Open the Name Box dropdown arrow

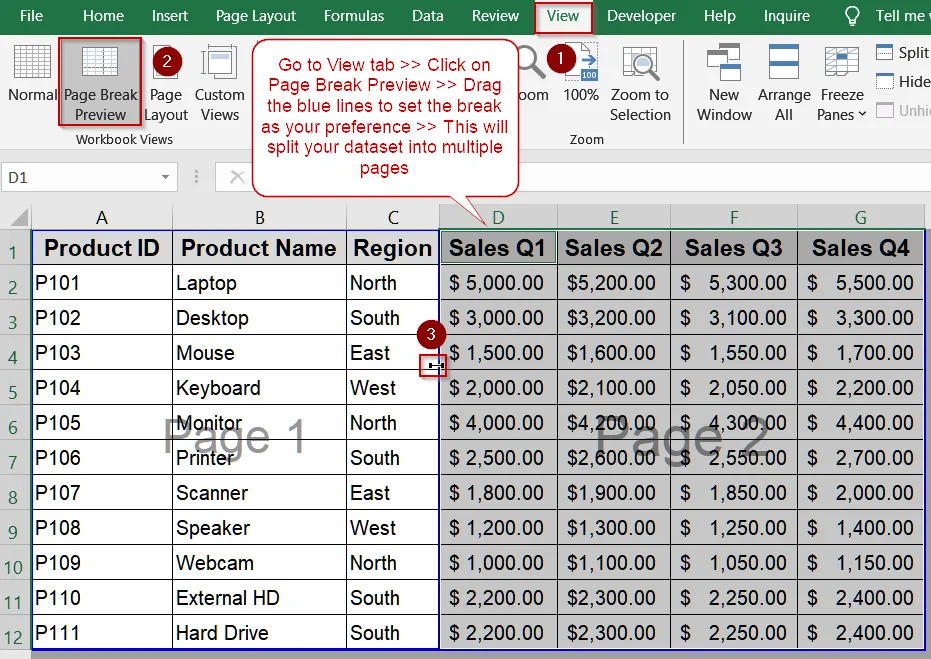[165, 177]
